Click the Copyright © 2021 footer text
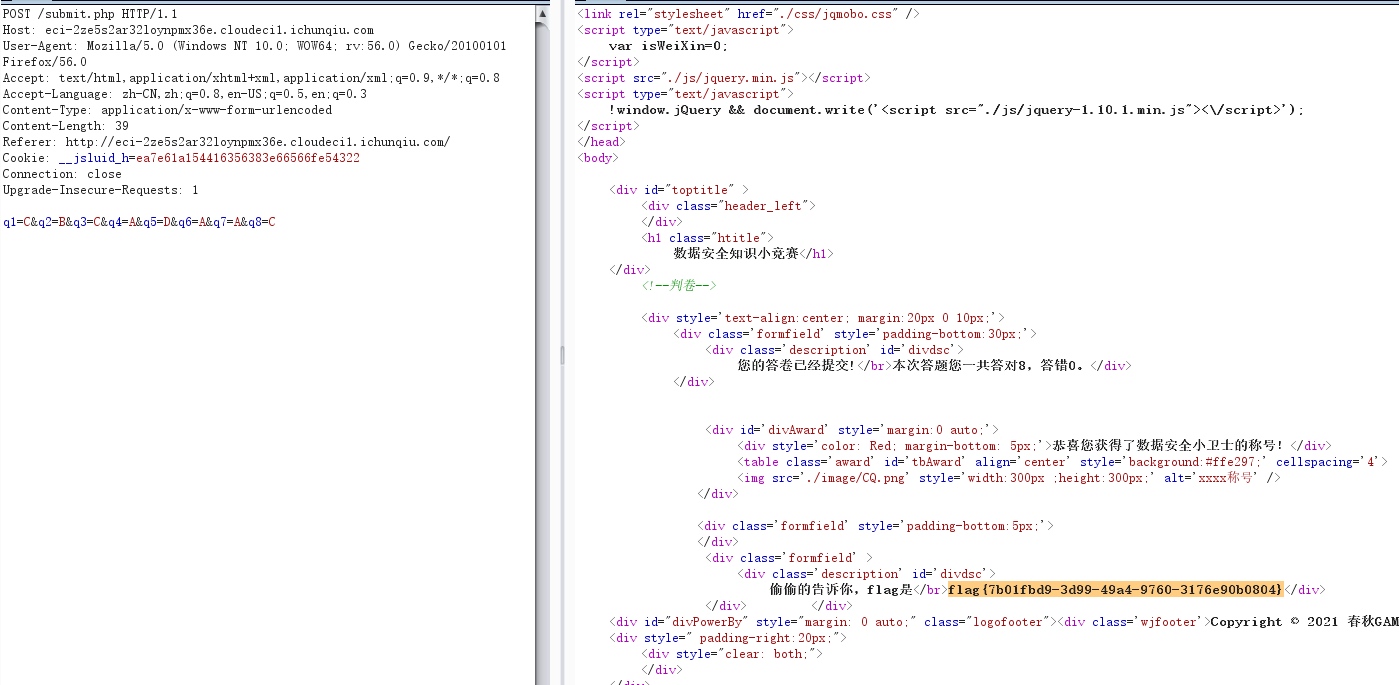The width and height of the screenshot is (1399, 685). pyautogui.click(x=1304, y=622)
